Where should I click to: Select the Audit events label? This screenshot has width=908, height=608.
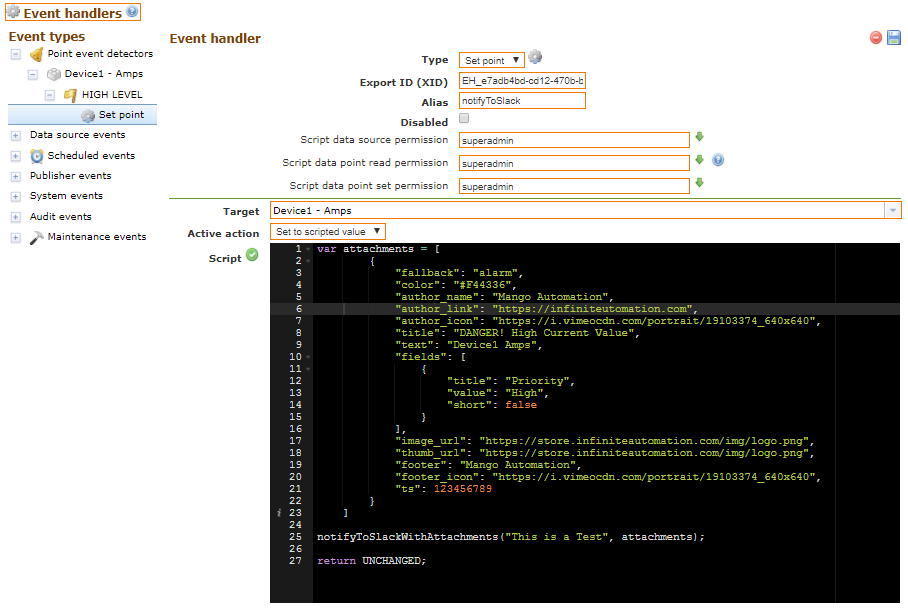tap(61, 217)
